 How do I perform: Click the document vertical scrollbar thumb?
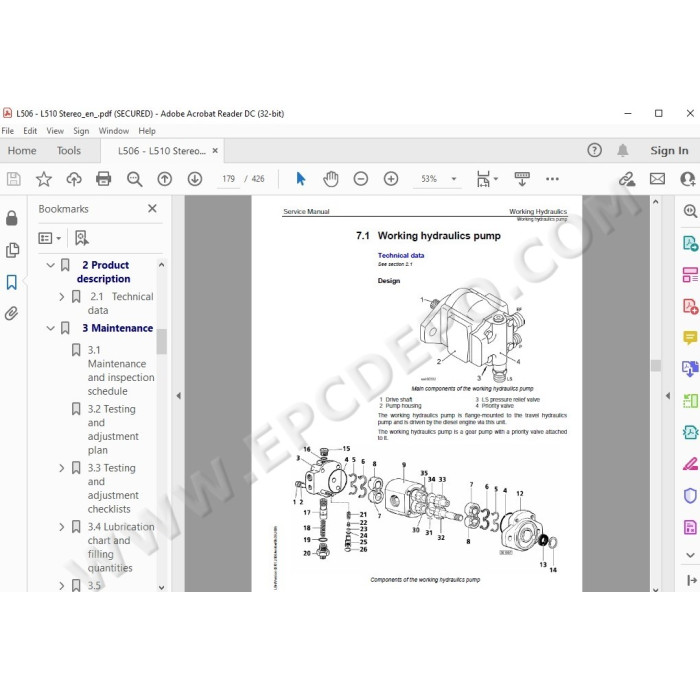pyautogui.click(x=656, y=366)
